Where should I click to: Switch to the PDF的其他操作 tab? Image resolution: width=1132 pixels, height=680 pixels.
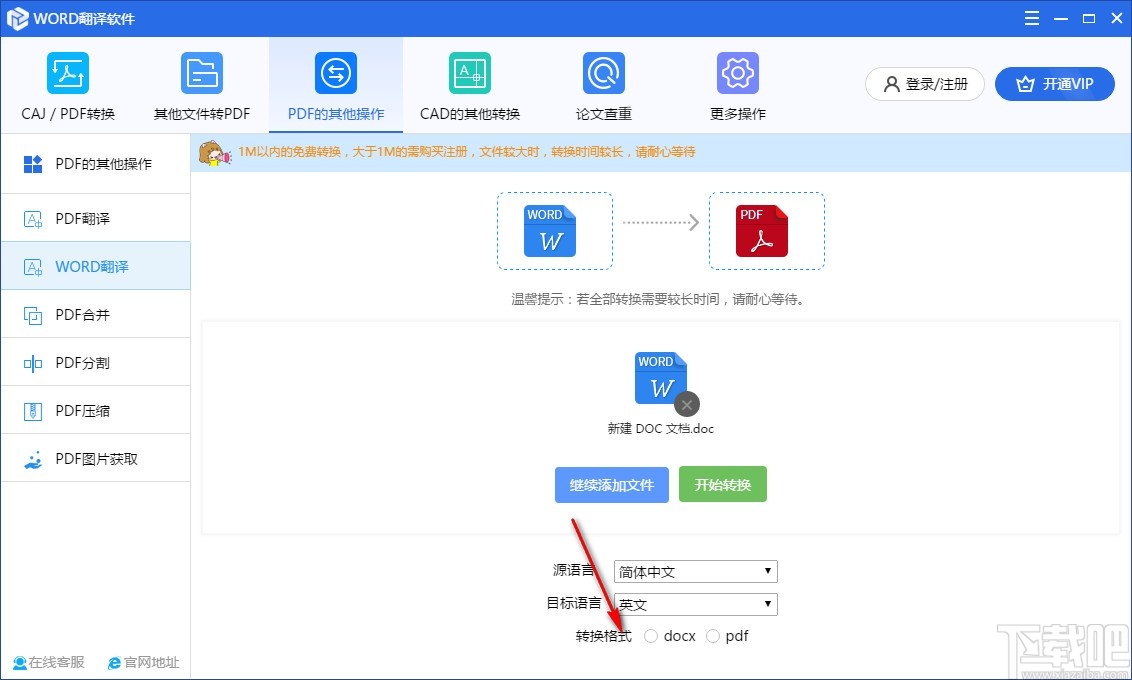(x=335, y=85)
